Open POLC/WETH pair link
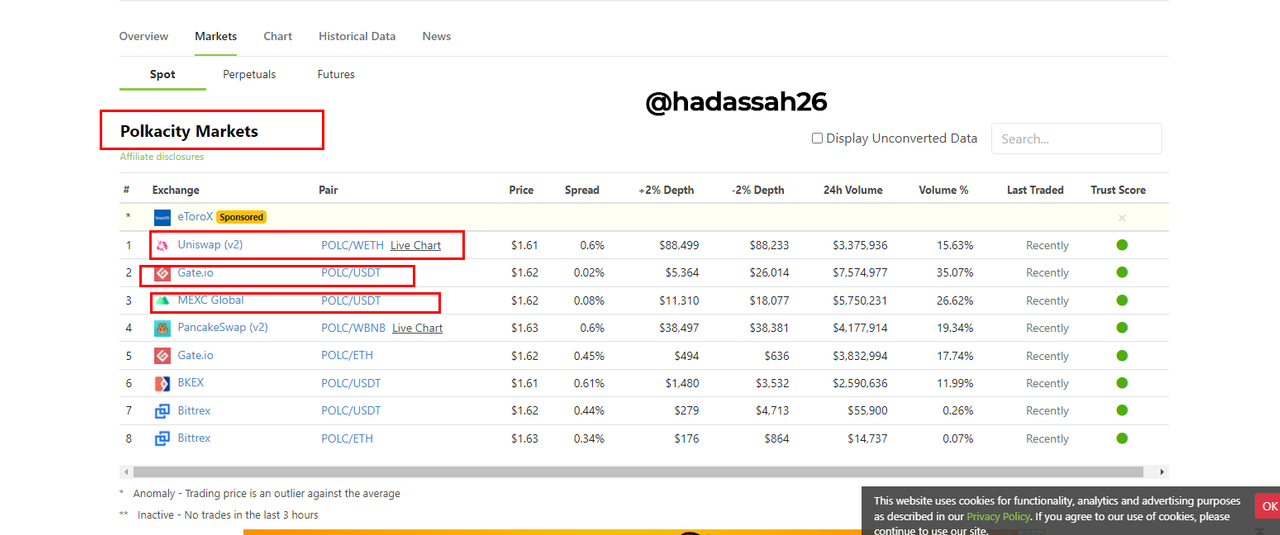 (352, 245)
